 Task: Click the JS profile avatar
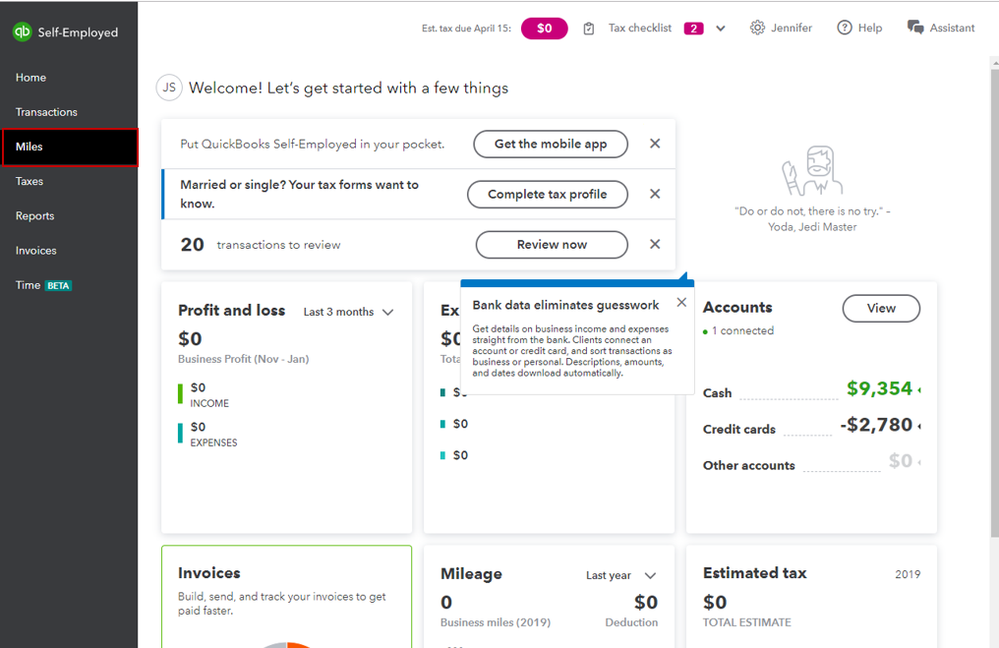point(169,88)
